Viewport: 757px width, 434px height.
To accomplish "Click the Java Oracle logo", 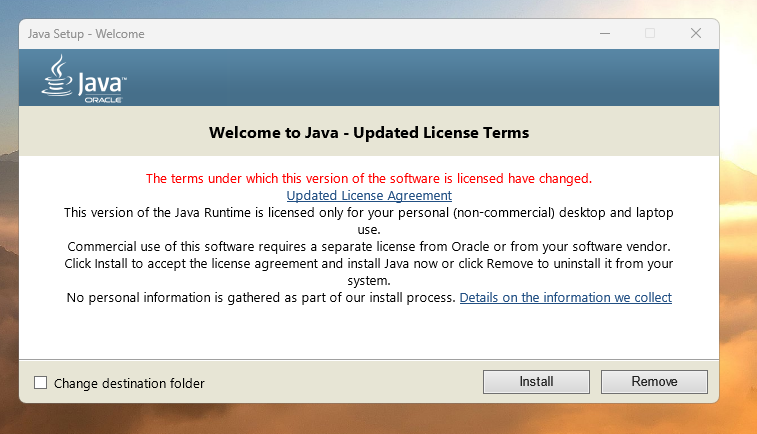I will pyautogui.click(x=84, y=78).
